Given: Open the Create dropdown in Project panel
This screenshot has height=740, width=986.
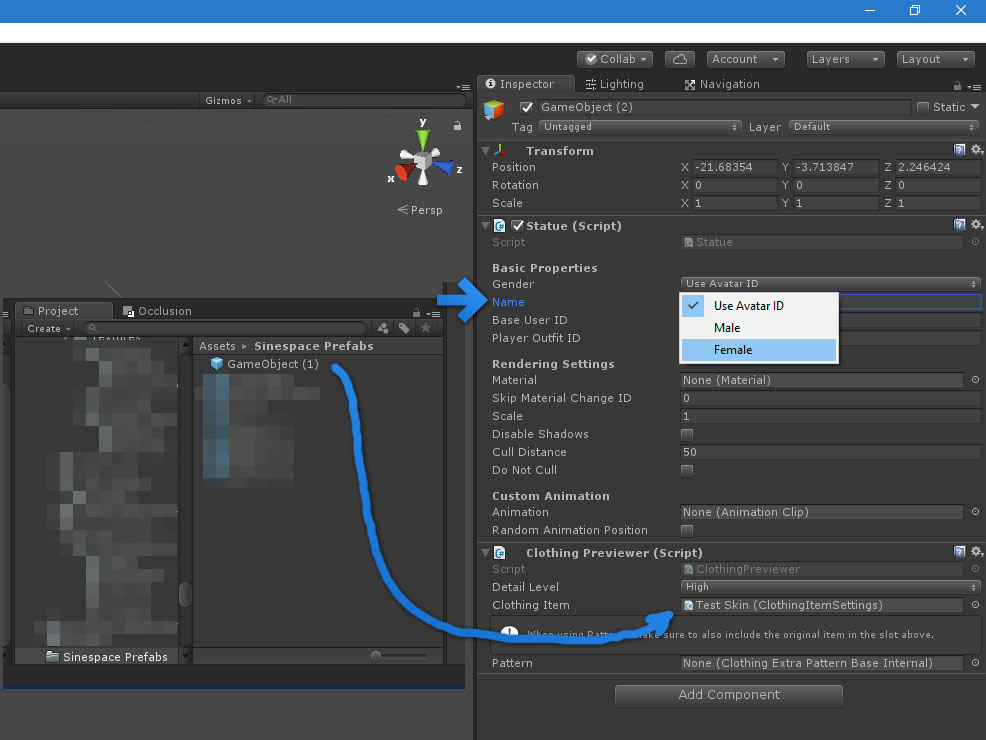Looking at the screenshot, I should pyautogui.click(x=48, y=329).
